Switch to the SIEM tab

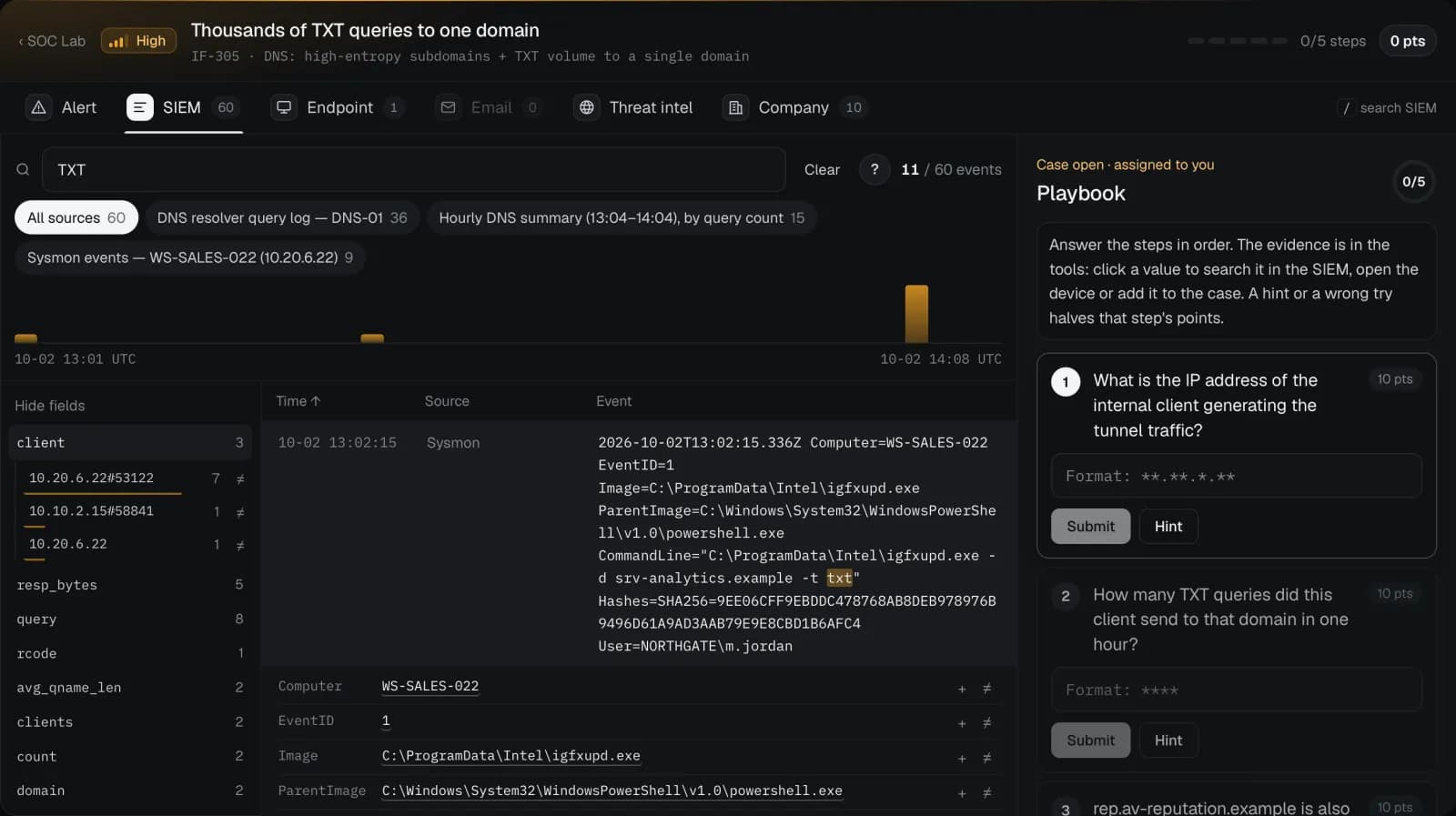tap(183, 107)
